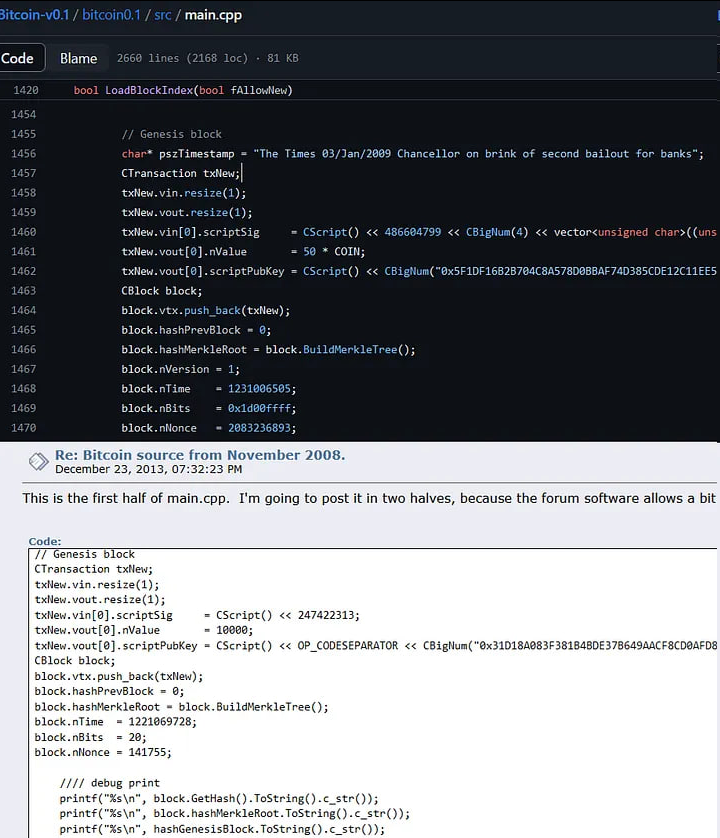Click the printf line with hashGenesisBlock
Screen dimensions: 720x838
pos(222,829)
